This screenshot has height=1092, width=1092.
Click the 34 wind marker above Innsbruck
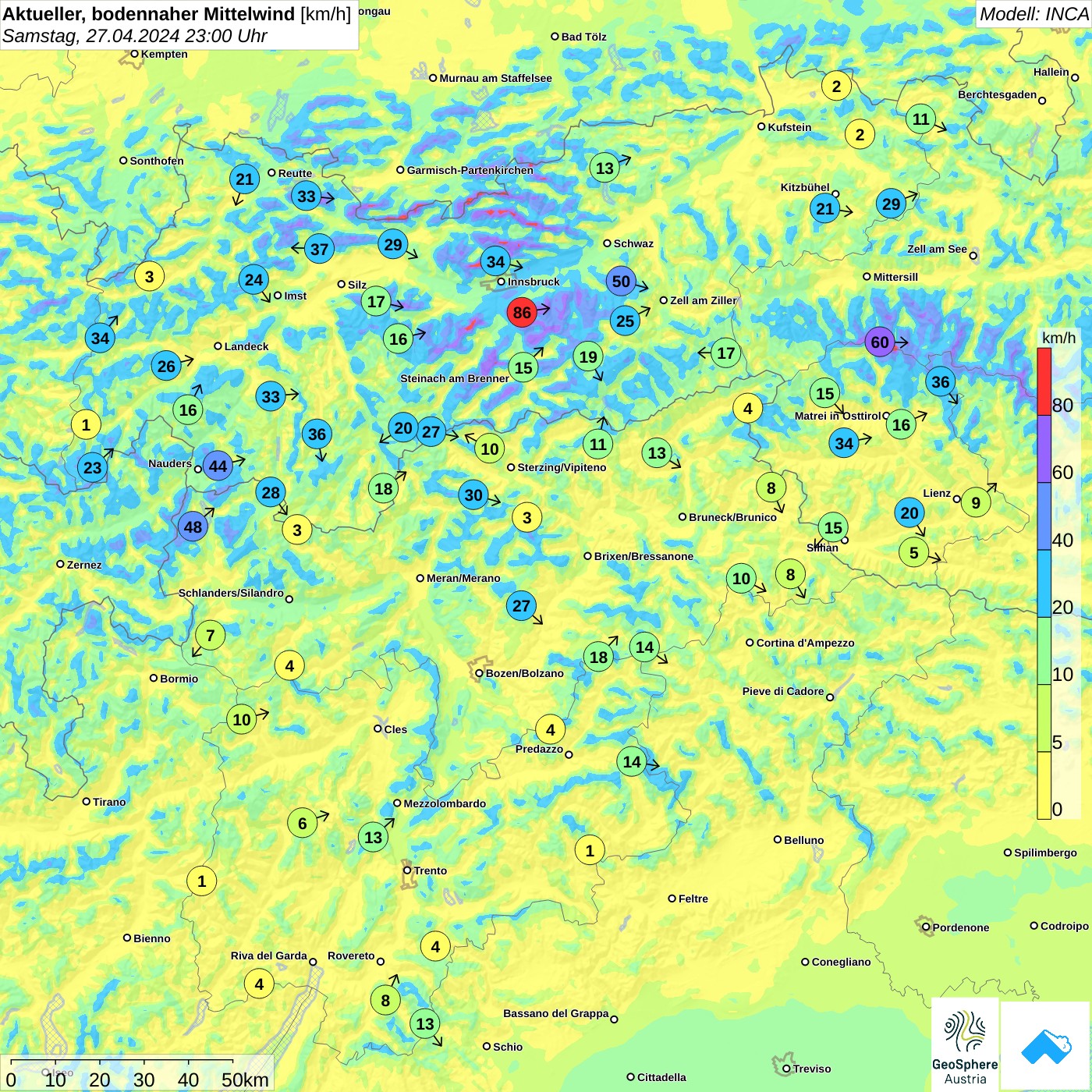[495, 261]
